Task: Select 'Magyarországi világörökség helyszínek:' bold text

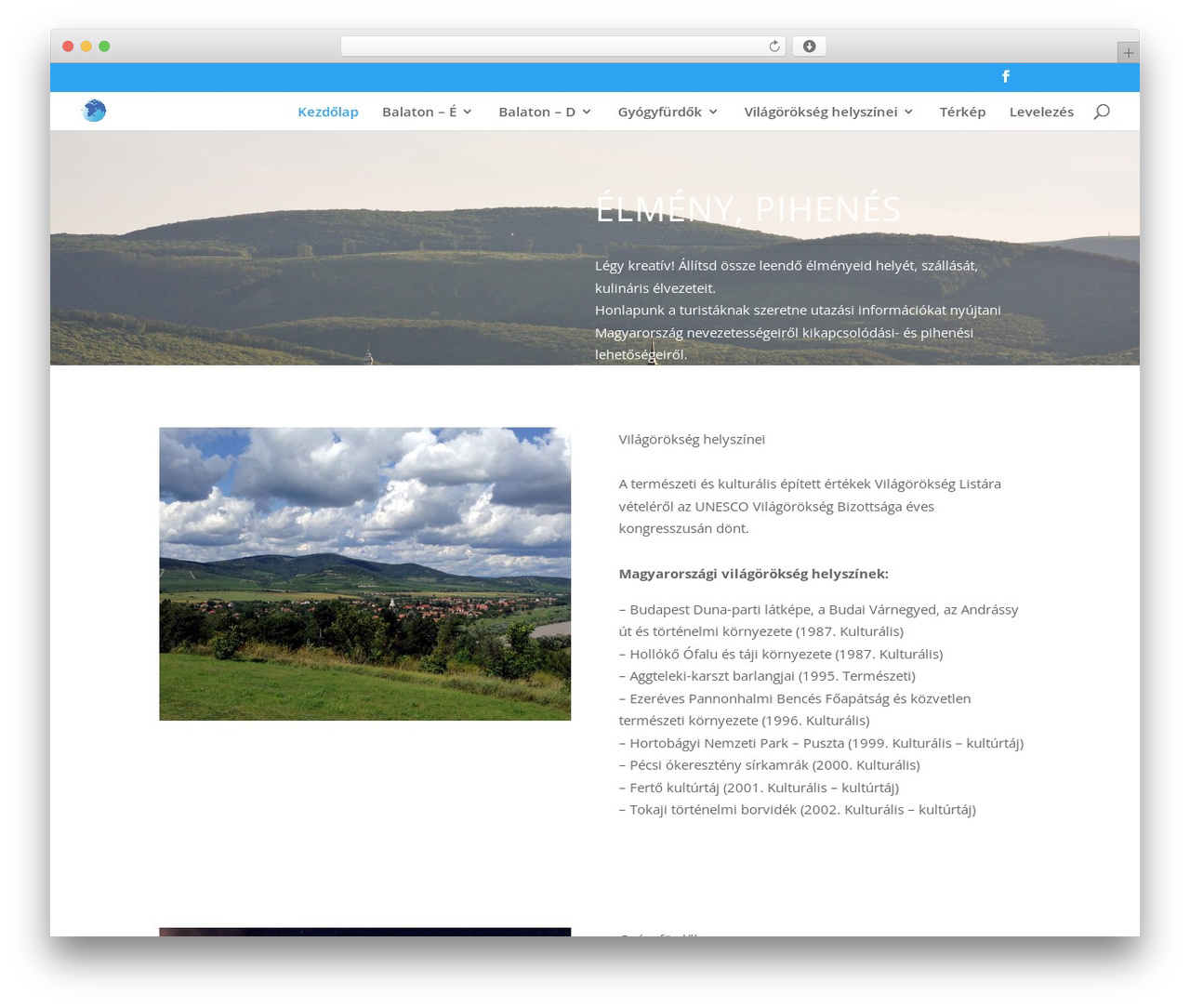Action: tap(753, 574)
